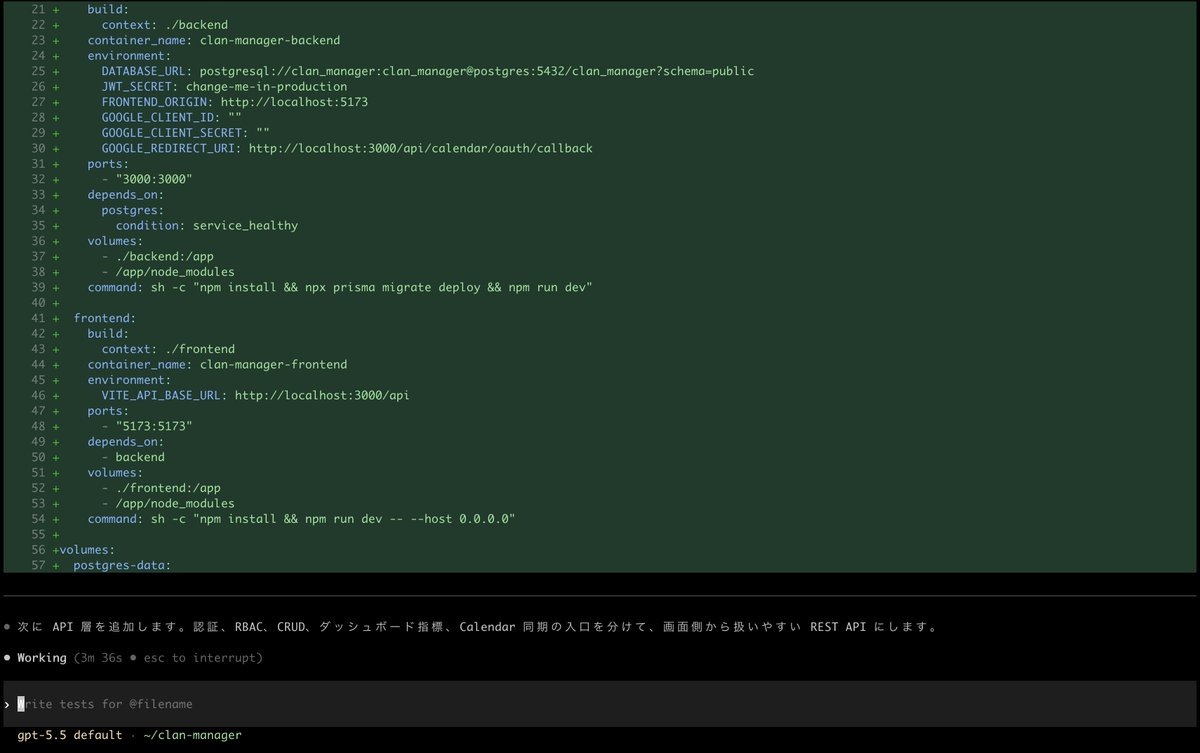Click the '- backend' depends_on entry

(x=133, y=457)
